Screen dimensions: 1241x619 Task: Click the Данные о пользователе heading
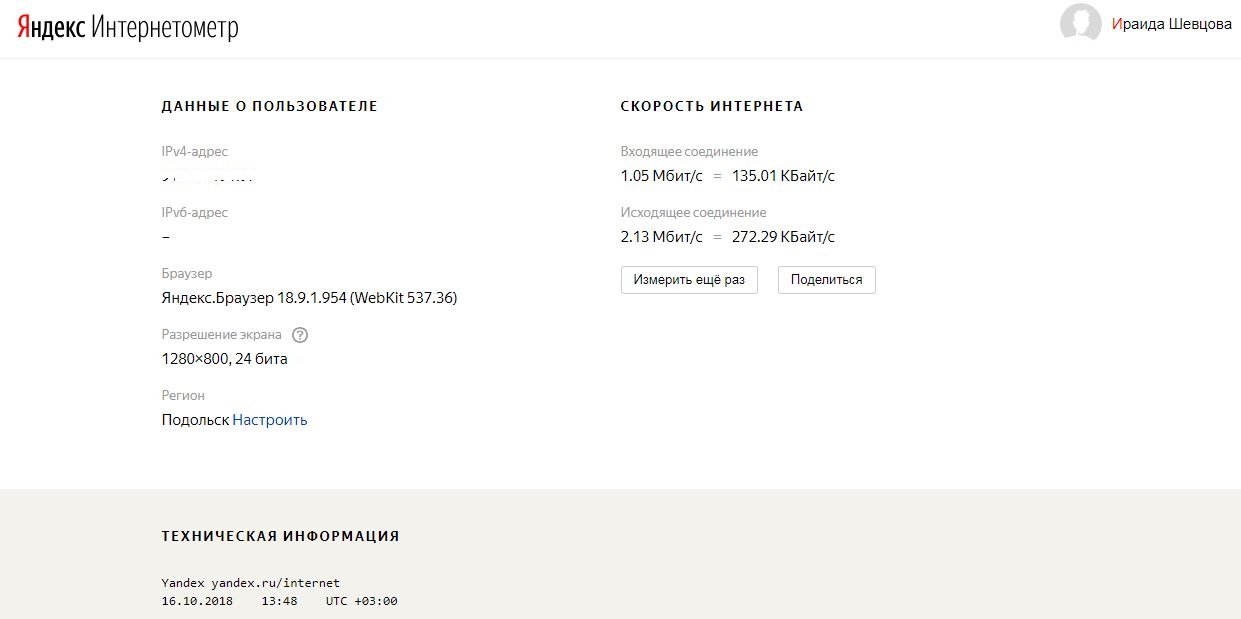(x=269, y=106)
